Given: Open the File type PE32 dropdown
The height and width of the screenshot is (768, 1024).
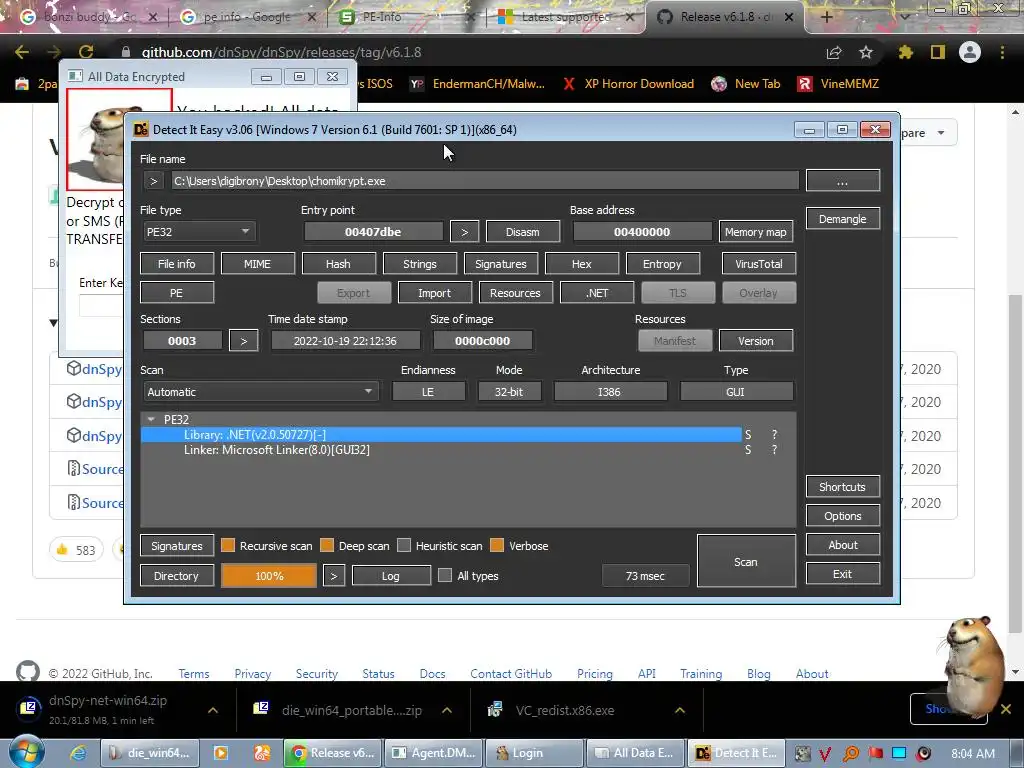Looking at the screenshot, I should pos(199,232).
